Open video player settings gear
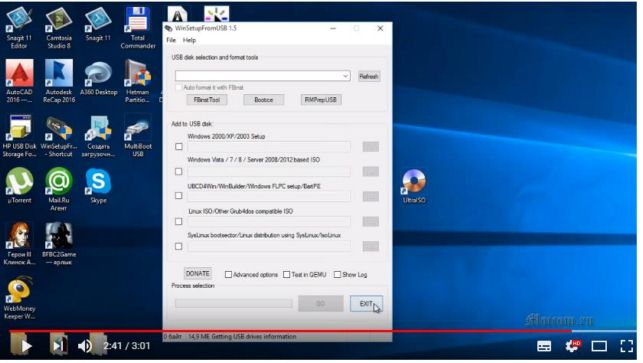Screen dimensions: 643x363 click(572, 346)
